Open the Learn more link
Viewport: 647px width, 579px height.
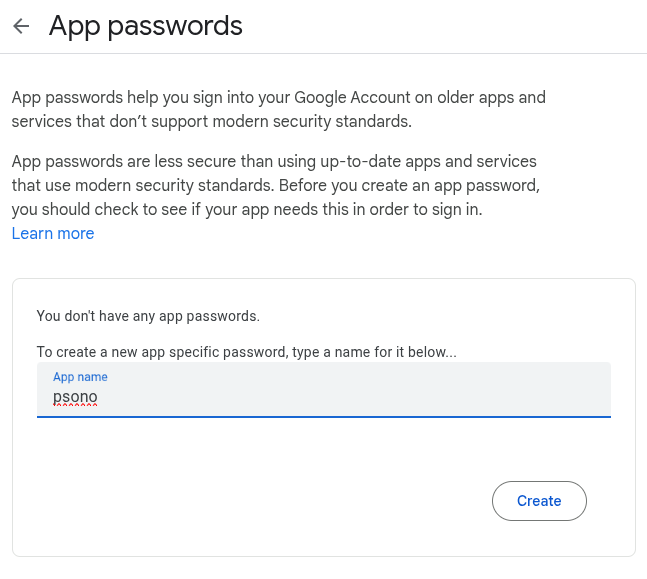click(x=53, y=234)
